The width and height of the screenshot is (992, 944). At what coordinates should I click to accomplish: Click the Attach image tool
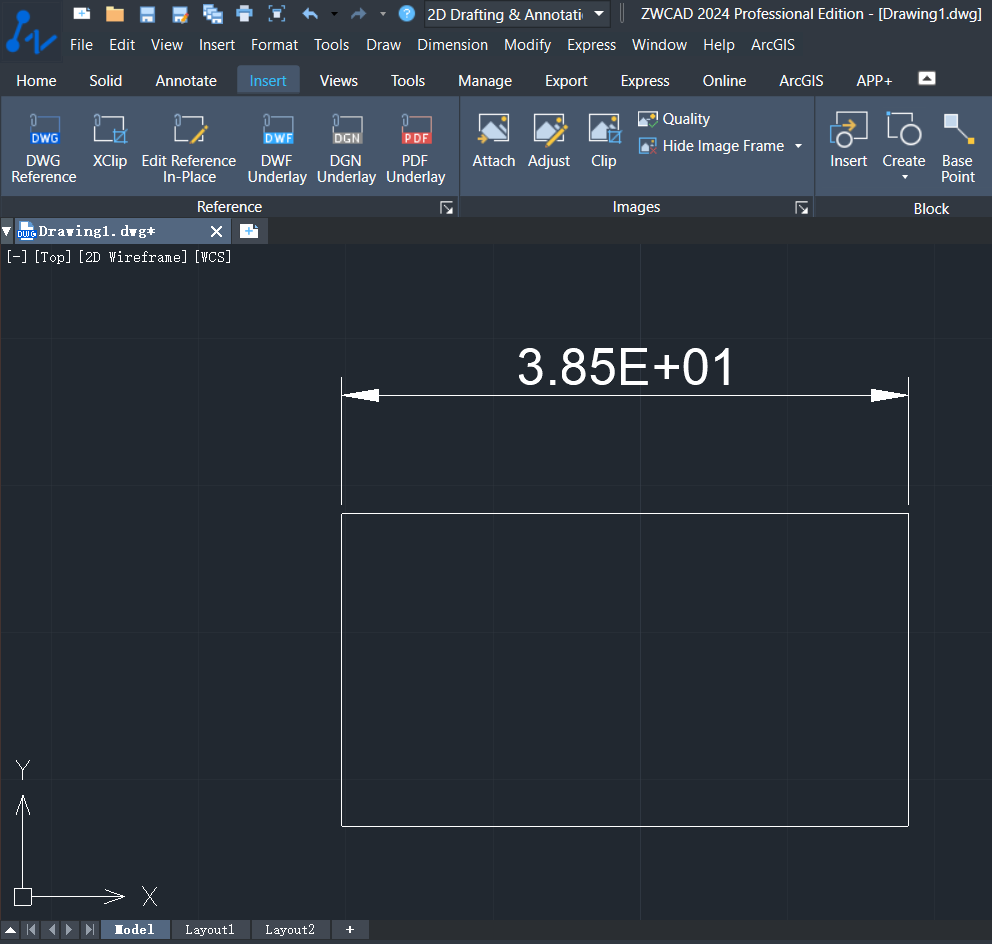[x=493, y=141]
